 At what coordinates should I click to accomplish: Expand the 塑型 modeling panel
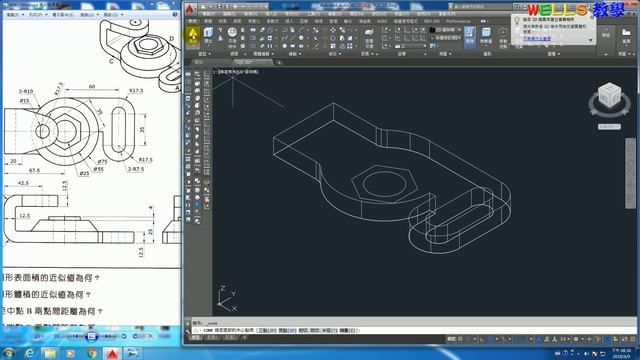[x=204, y=54]
